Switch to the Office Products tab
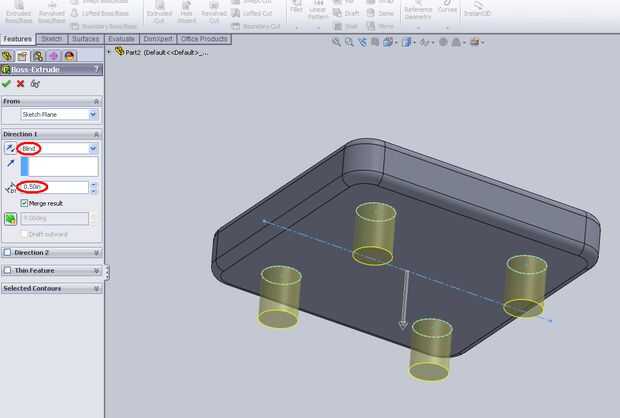The width and height of the screenshot is (620, 418). tap(204, 39)
